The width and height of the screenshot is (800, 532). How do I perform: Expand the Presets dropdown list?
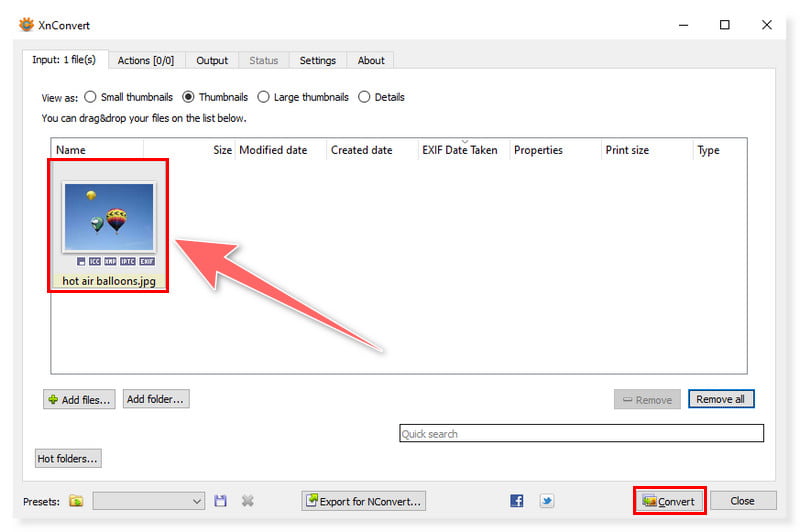click(x=196, y=501)
